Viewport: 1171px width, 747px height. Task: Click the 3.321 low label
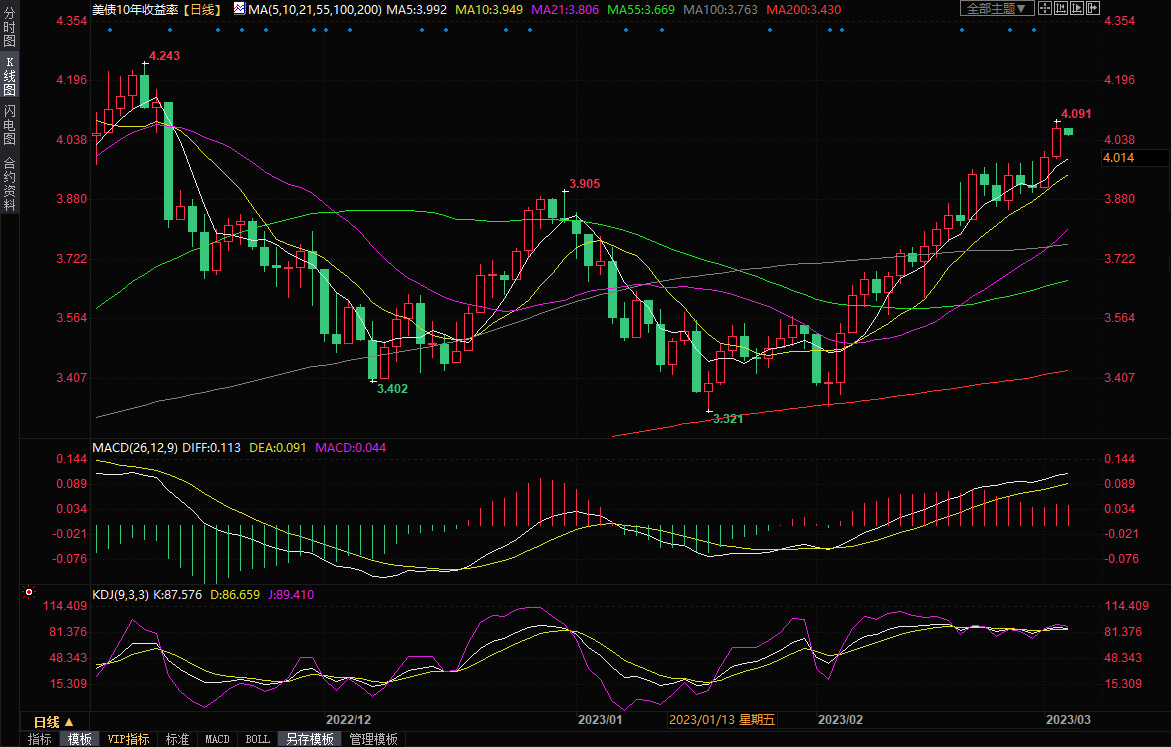coord(727,418)
